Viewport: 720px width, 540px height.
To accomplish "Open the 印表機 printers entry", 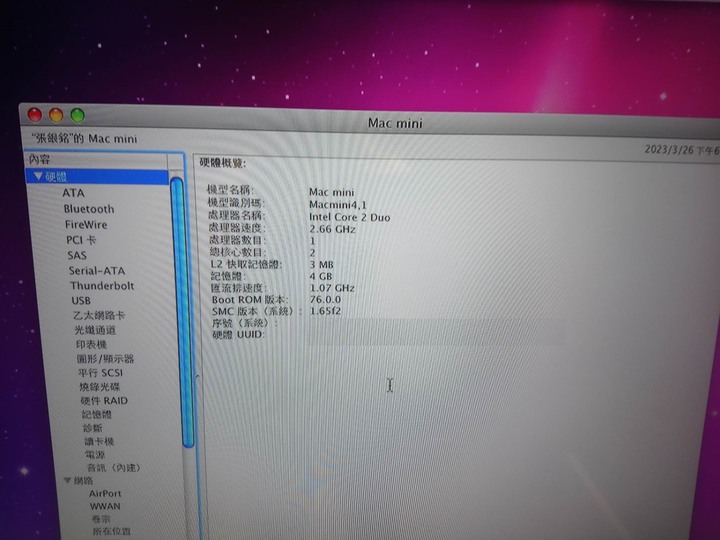I will (x=91, y=344).
